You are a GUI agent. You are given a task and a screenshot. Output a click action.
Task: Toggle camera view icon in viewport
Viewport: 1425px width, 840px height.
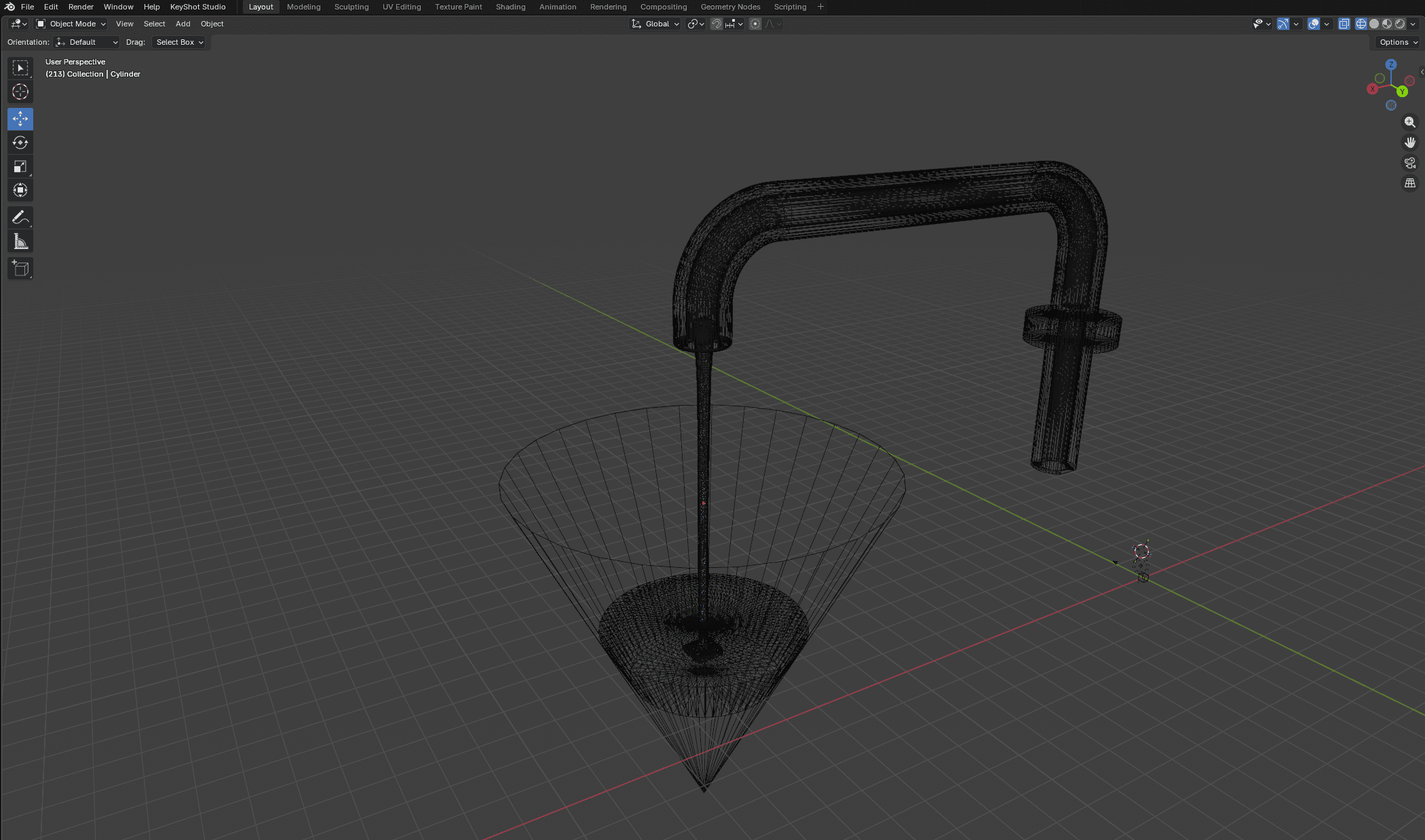[1410, 163]
